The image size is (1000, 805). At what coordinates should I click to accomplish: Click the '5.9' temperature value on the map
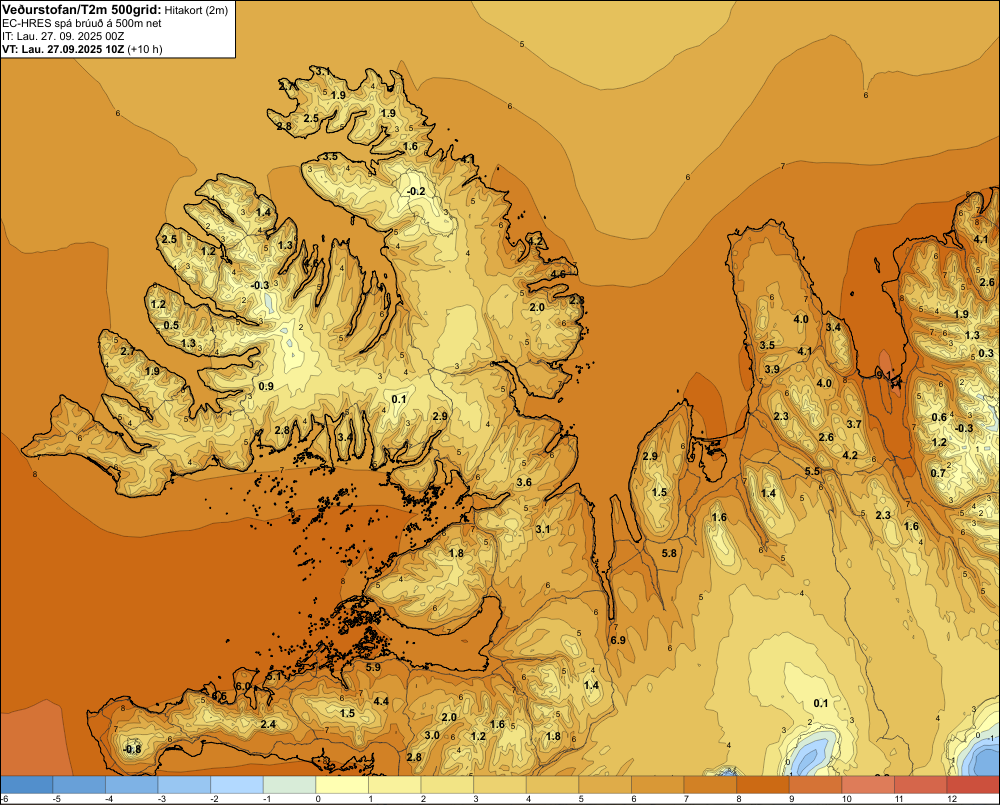[373, 667]
